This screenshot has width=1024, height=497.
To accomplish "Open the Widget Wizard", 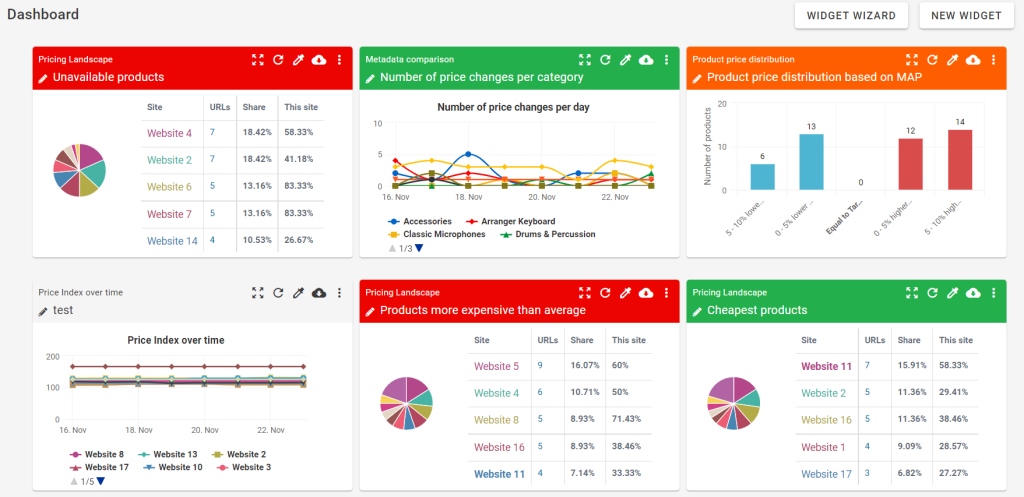I will (851, 15).
